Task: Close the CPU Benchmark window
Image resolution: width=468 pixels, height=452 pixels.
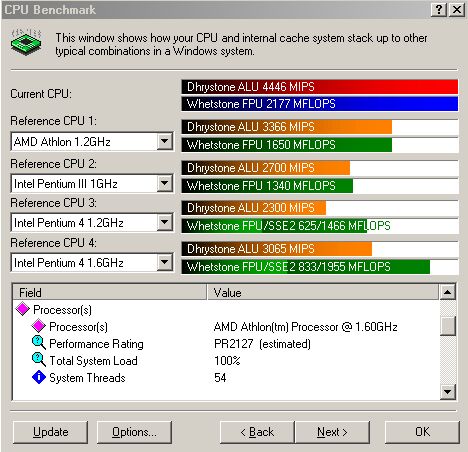Action: coord(457,9)
